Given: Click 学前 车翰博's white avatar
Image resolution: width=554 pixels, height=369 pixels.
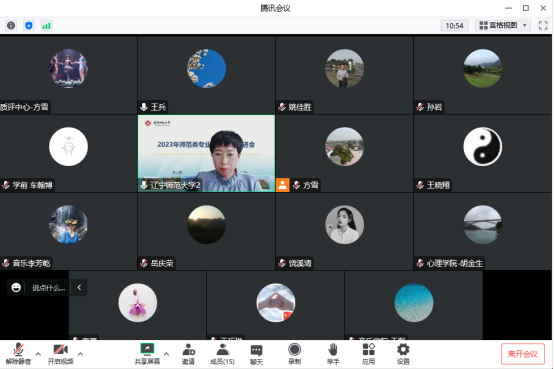Looking at the screenshot, I should tap(68, 146).
